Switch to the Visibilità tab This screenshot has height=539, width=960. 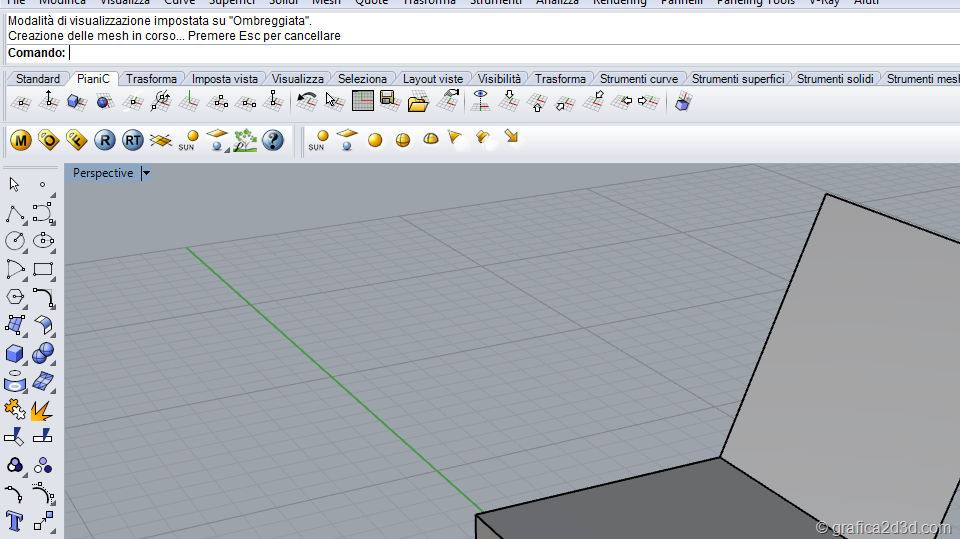pos(499,79)
